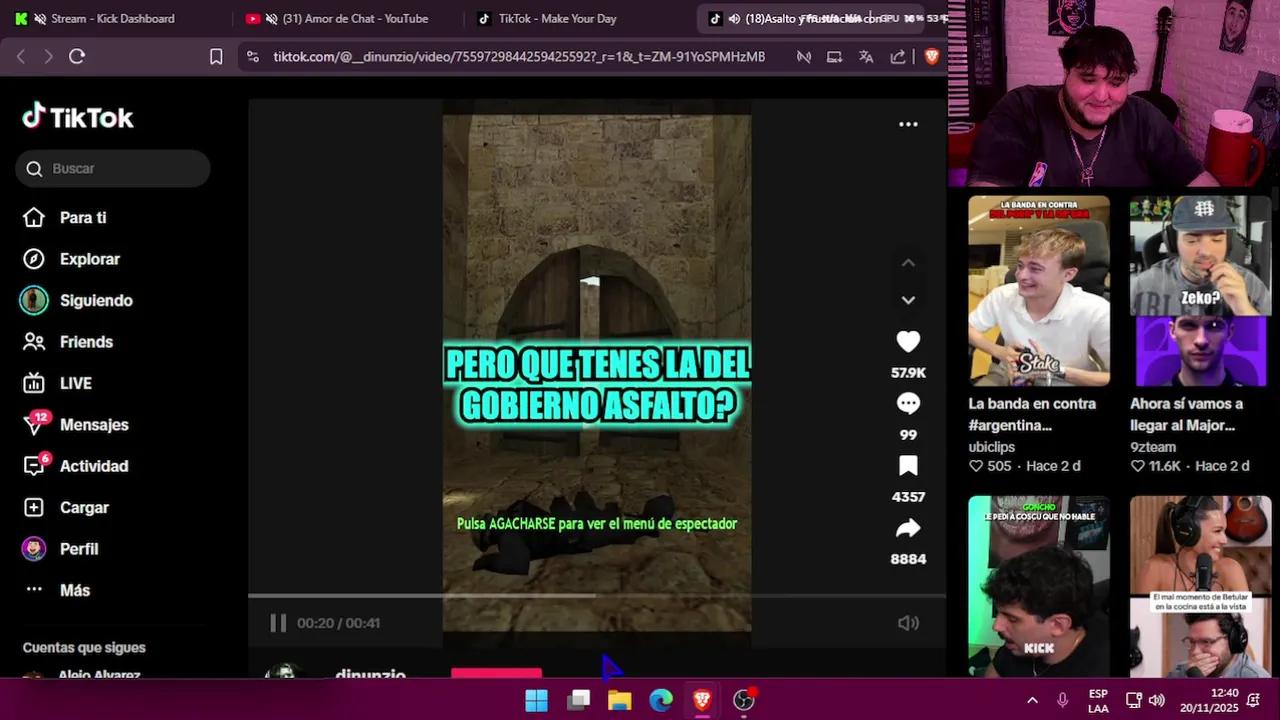Click La banda en contra video title
The width and height of the screenshot is (1280, 720).
coord(1032,414)
